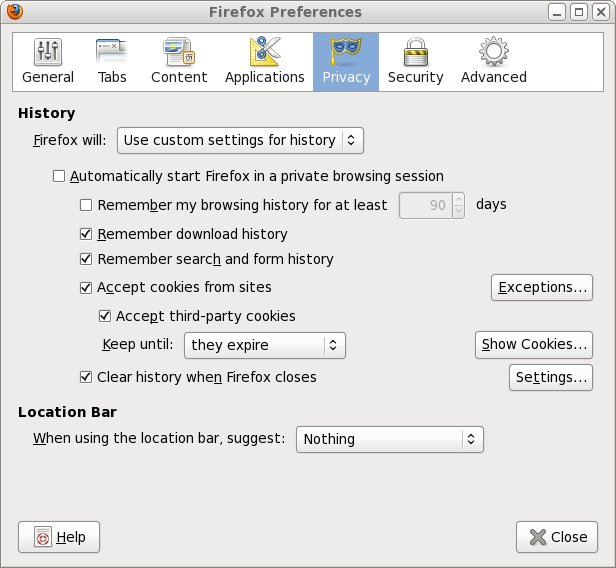Disable Clear history when Firefox closes
This screenshot has width=616, height=568.
(x=86, y=377)
